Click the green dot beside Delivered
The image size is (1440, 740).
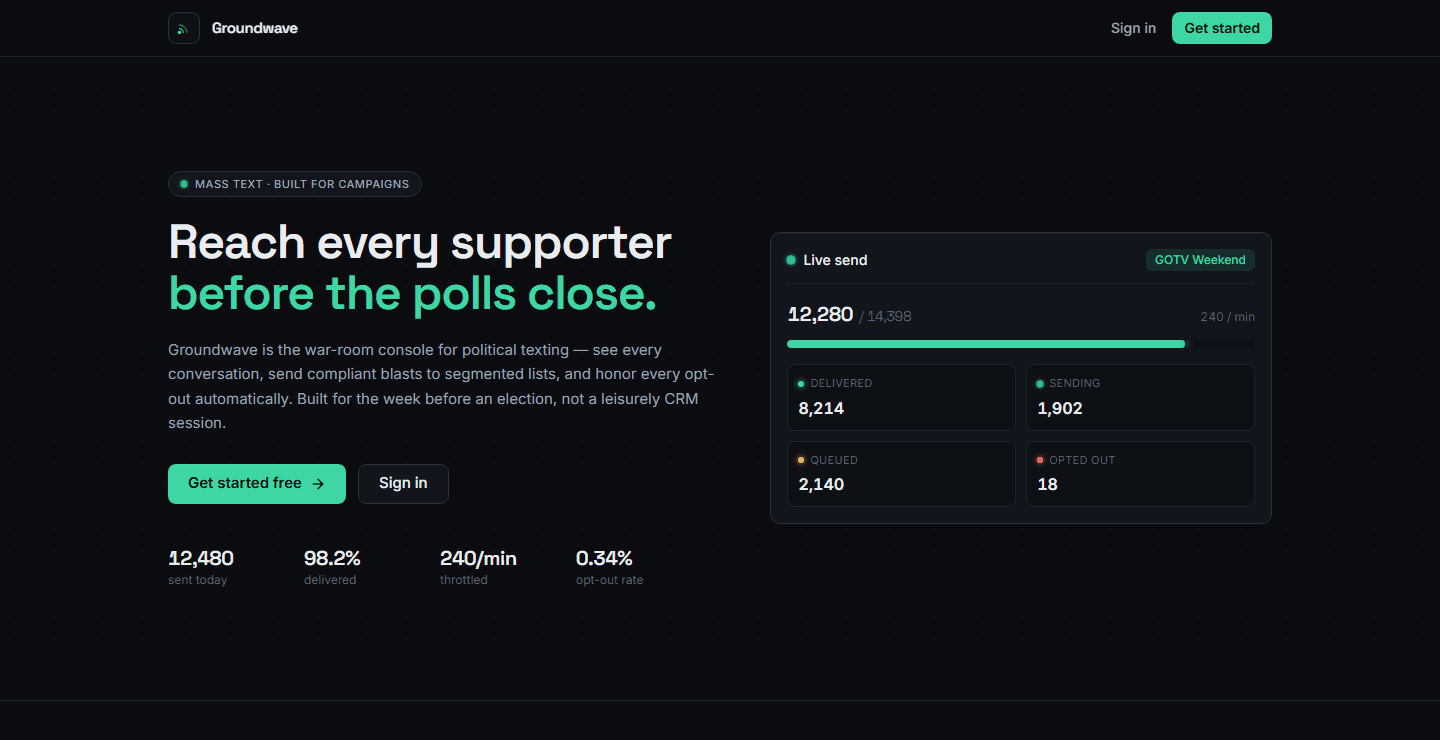pyautogui.click(x=801, y=384)
